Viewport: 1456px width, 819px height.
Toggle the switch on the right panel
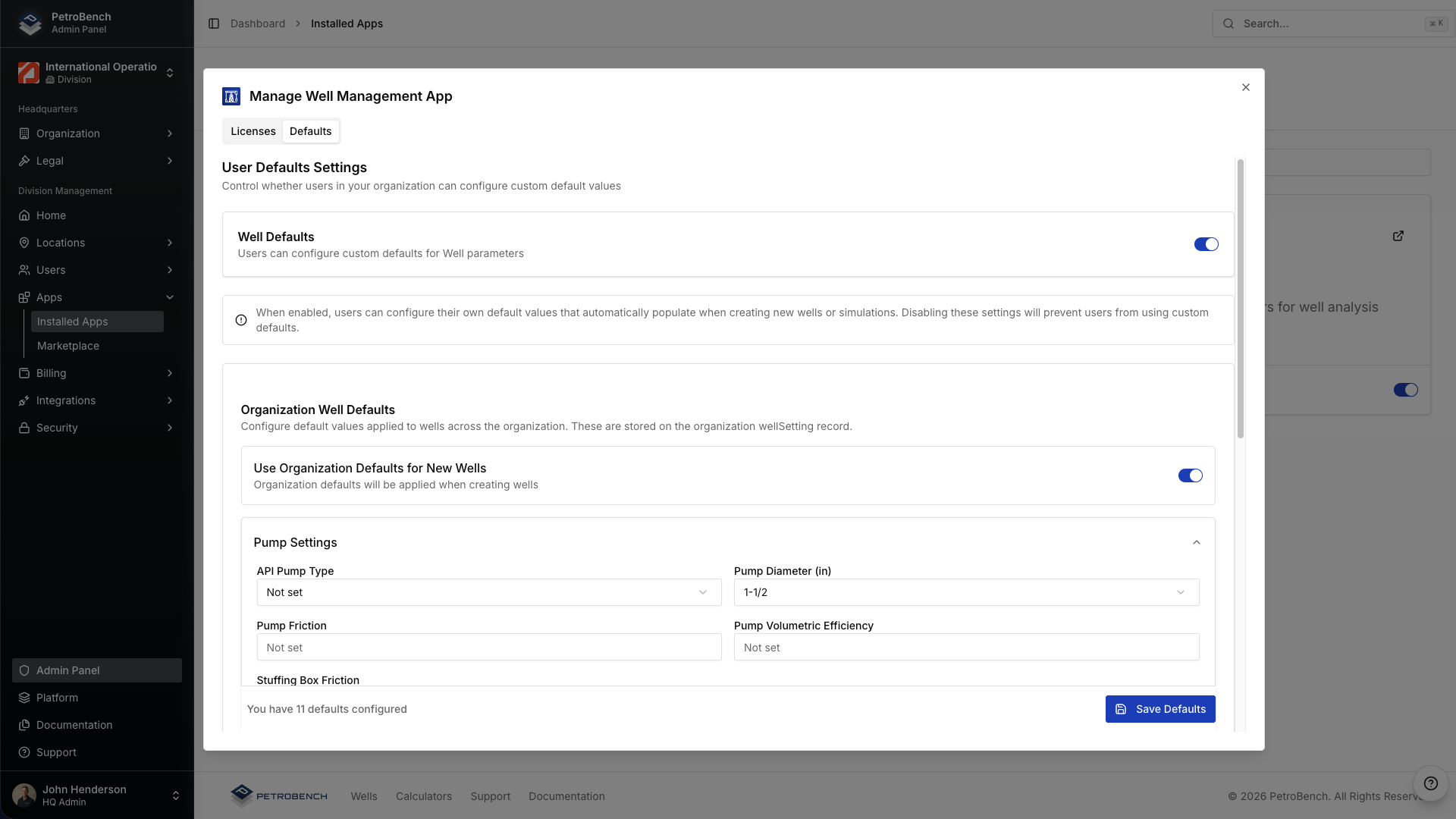click(x=1407, y=390)
